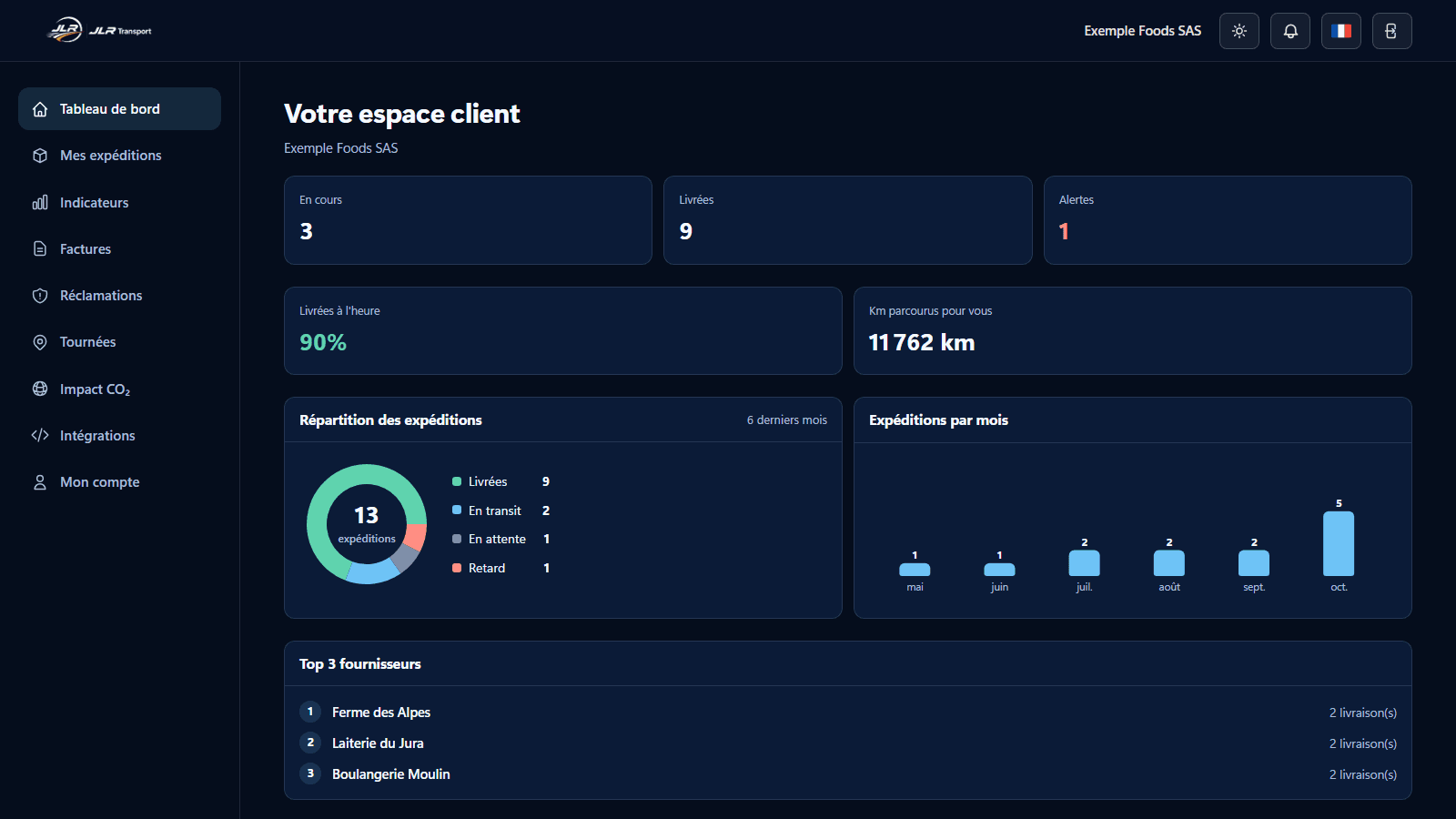Click the globe icon beside Impact CO₂
The height and width of the screenshot is (819, 1456).
(x=40, y=389)
